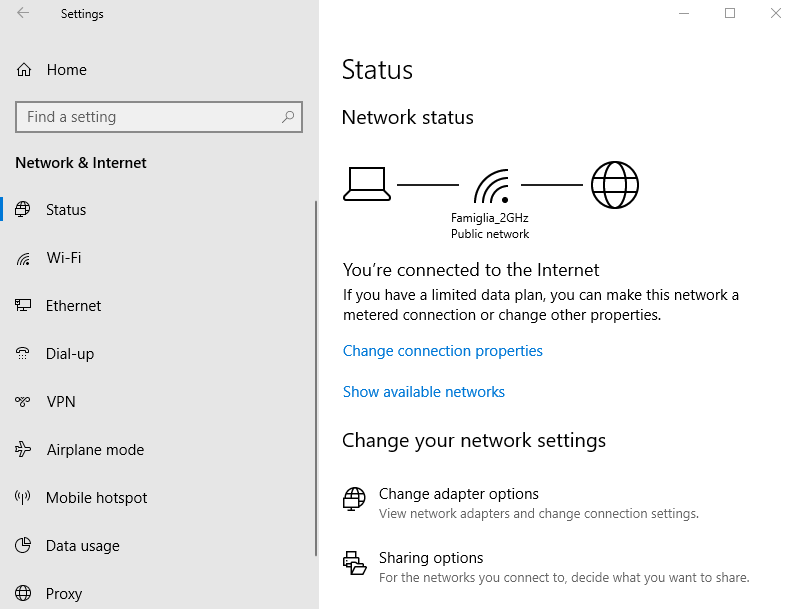Click the Mobile hotspot antenna icon
The image size is (789, 609).
click(23, 497)
